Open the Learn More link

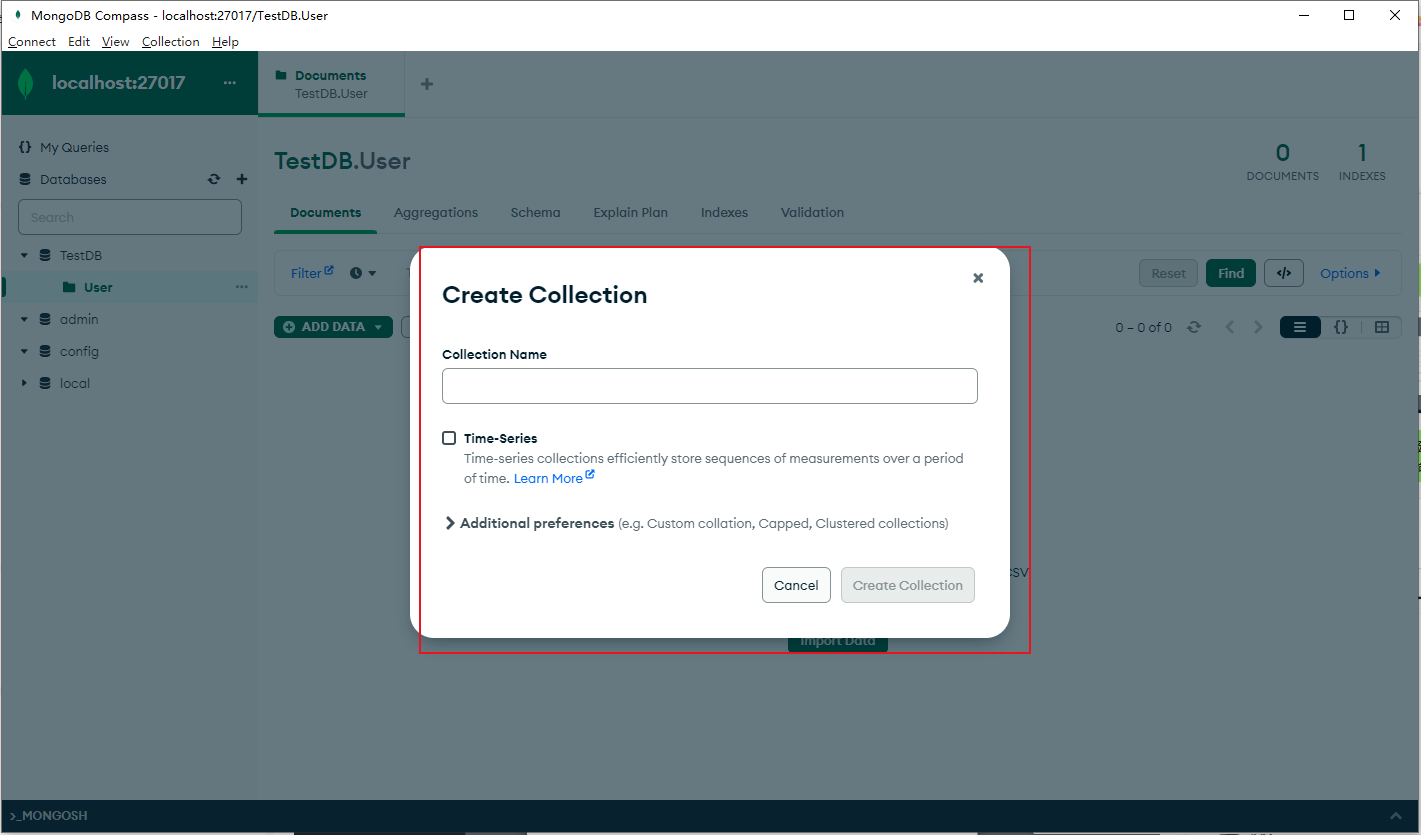(x=554, y=479)
